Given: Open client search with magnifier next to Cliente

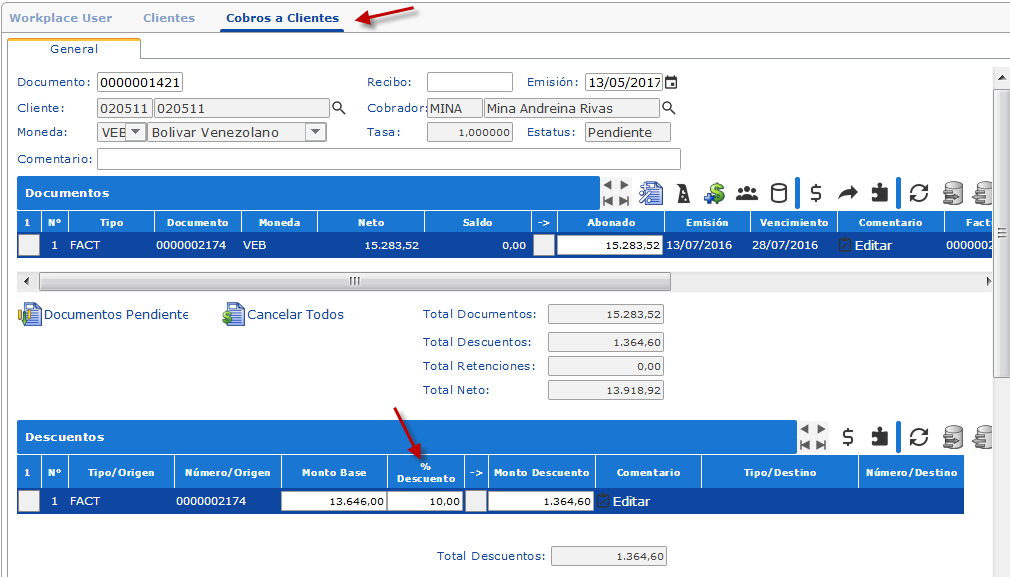Looking at the screenshot, I should 339,108.
